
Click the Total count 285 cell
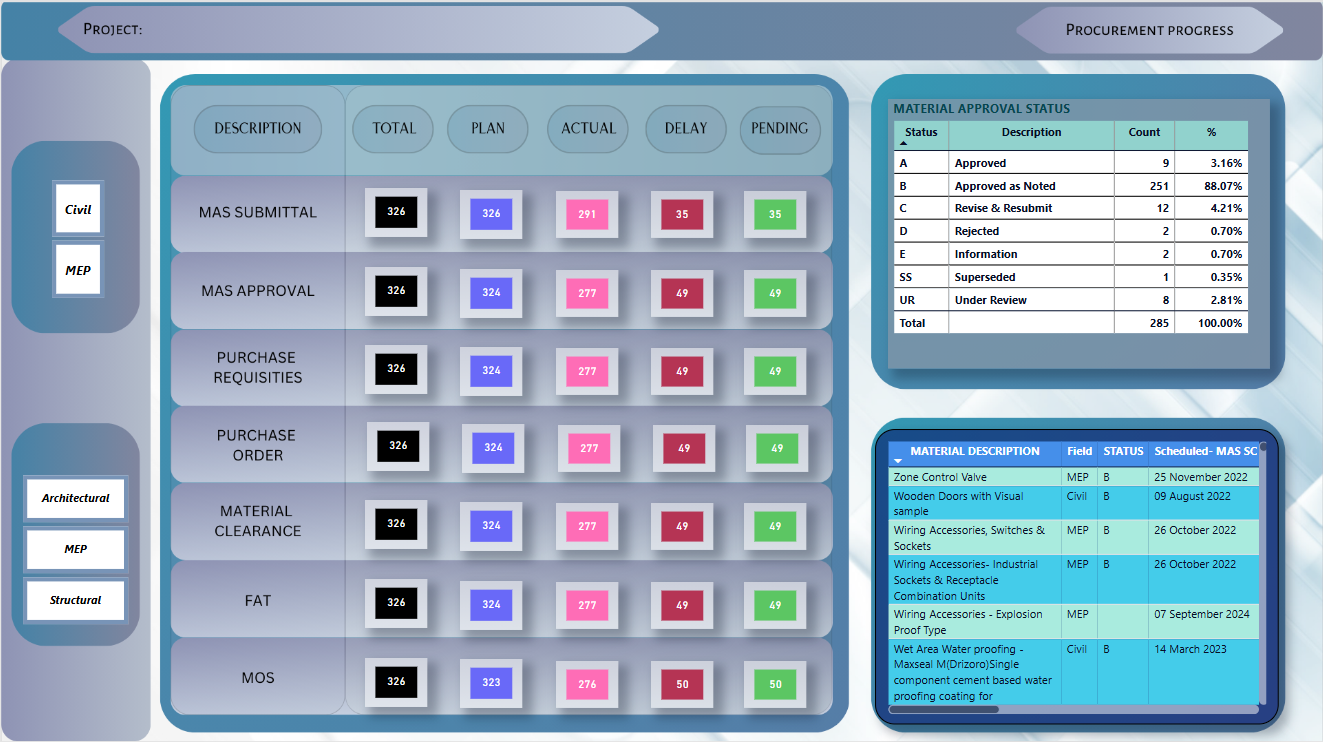[1144, 323]
